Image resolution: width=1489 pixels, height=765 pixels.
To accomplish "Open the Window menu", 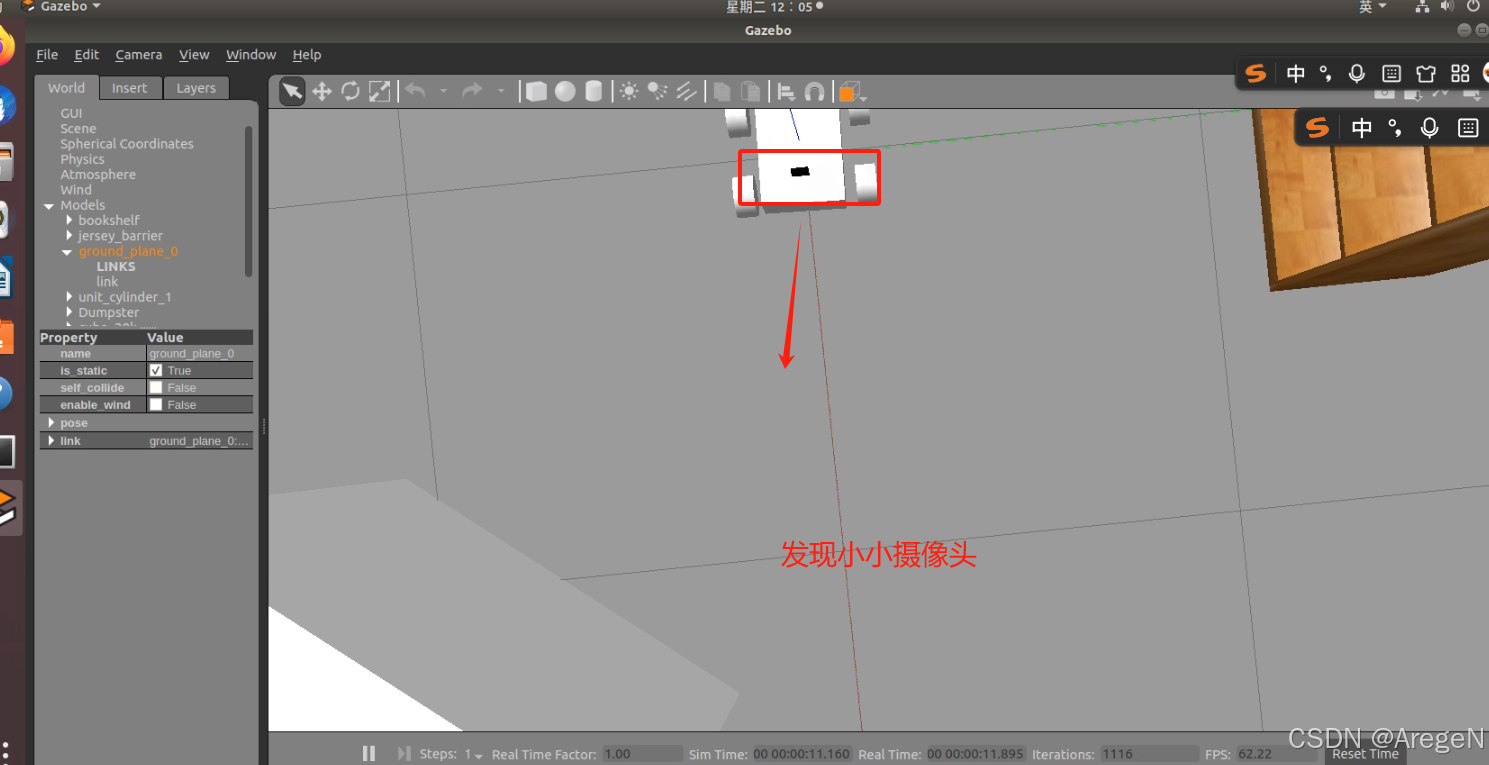I will 251,55.
